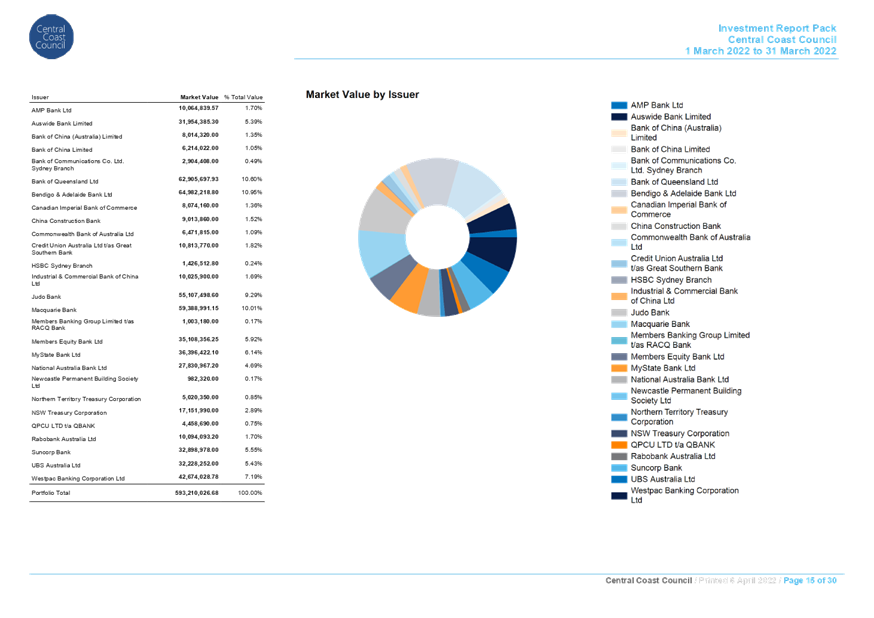Click the 'China Construction Bank' table row name
Screen dimensions: 874x618
(x=66, y=221)
